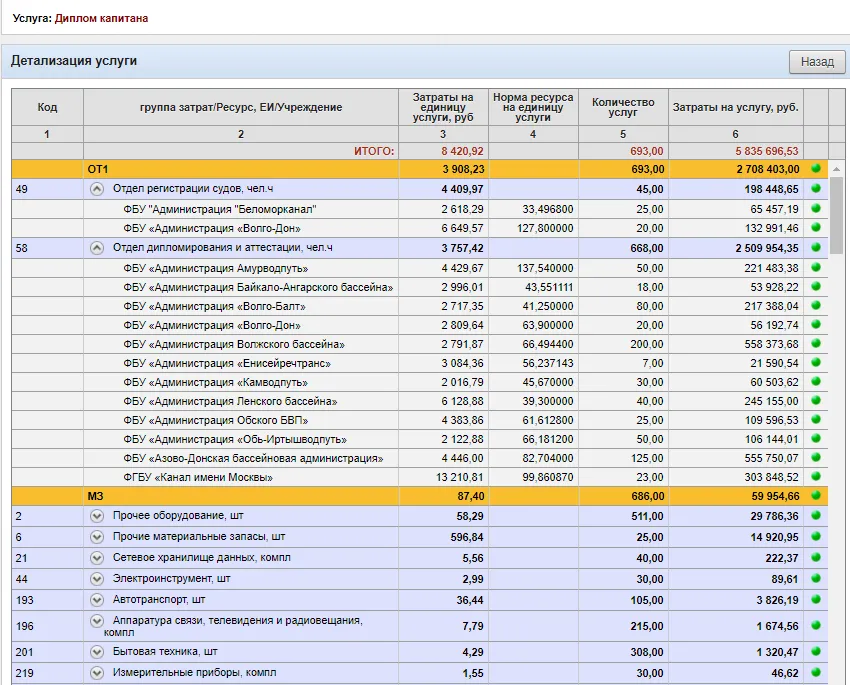850x685 pixels.
Task: Click green status dot for Измерительные приборы
Action: (x=816, y=673)
